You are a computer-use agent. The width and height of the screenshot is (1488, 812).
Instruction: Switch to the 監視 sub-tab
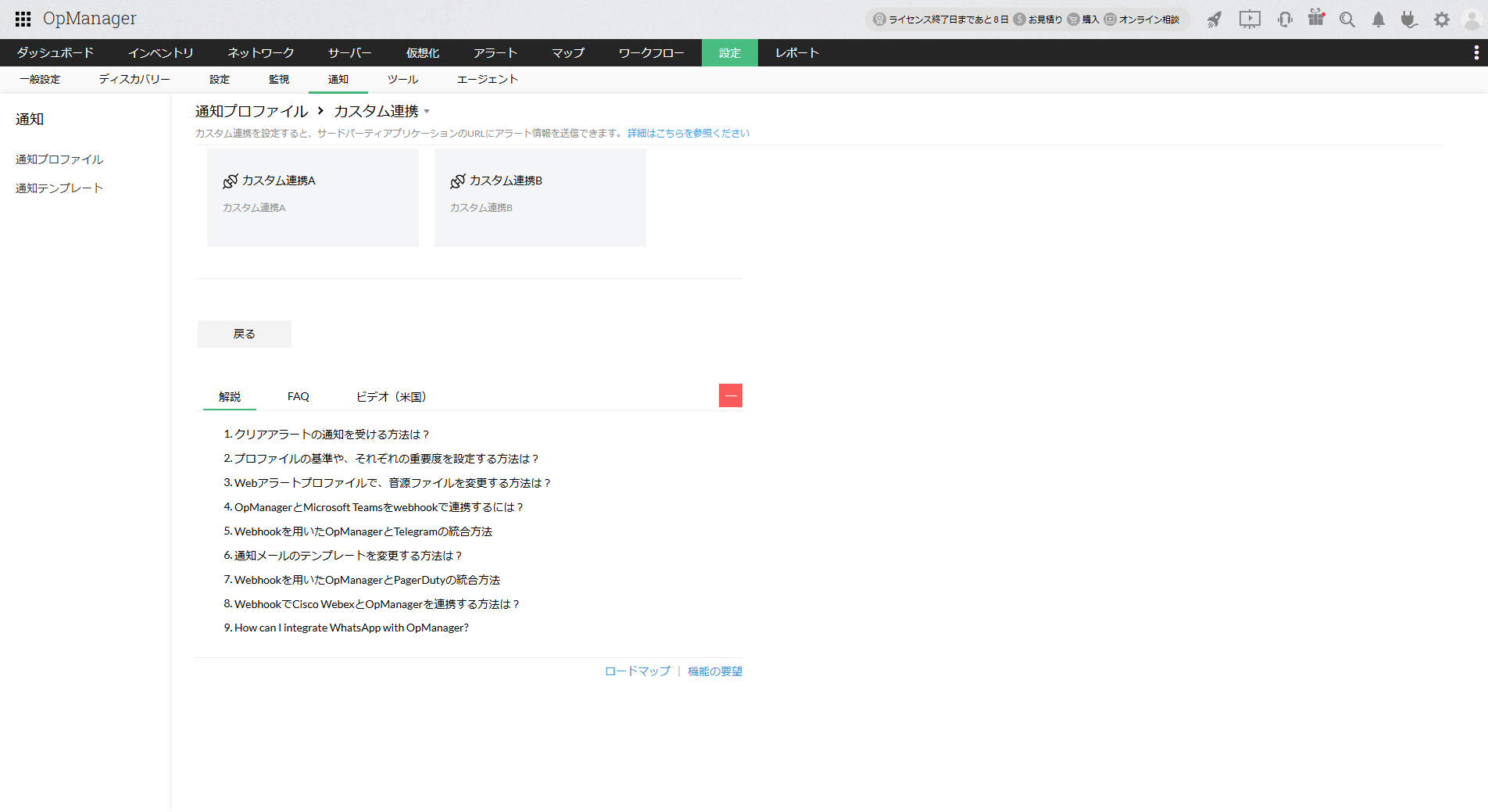pos(279,80)
